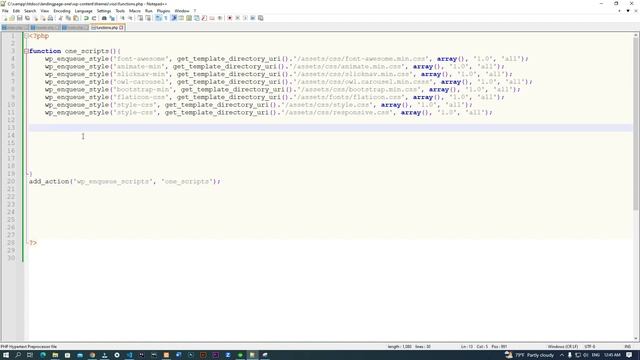The height and width of the screenshot is (360, 640).
Task: Open Windows Start menu
Action: [x=6, y=355]
